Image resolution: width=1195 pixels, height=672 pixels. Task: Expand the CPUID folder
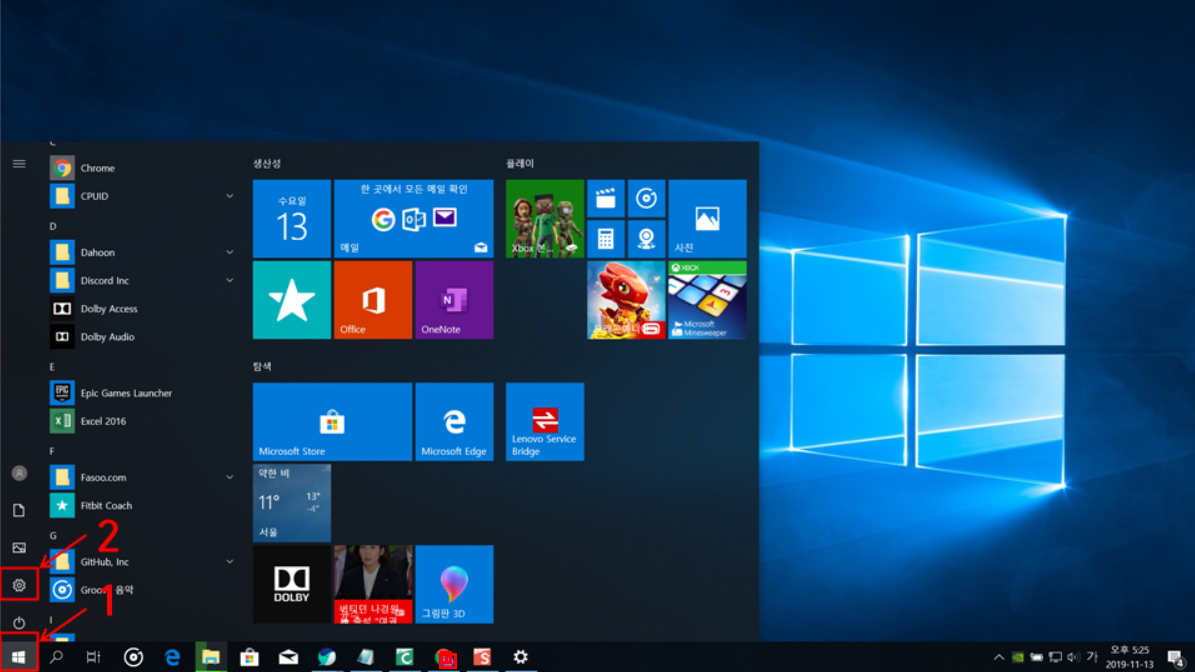(229, 196)
